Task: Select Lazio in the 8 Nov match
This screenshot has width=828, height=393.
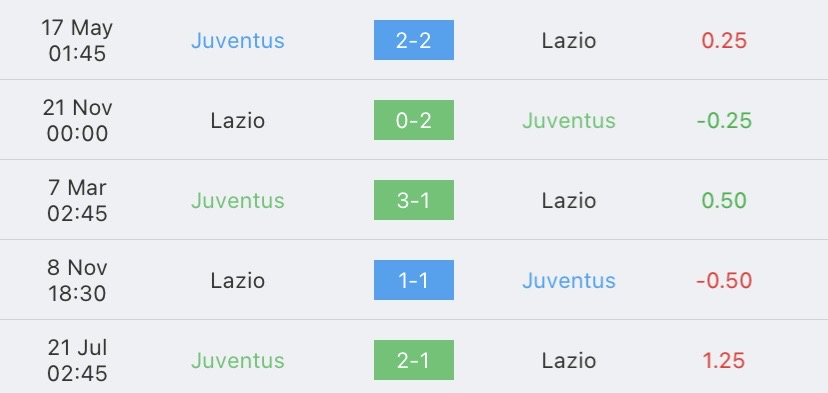Action: [238, 280]
